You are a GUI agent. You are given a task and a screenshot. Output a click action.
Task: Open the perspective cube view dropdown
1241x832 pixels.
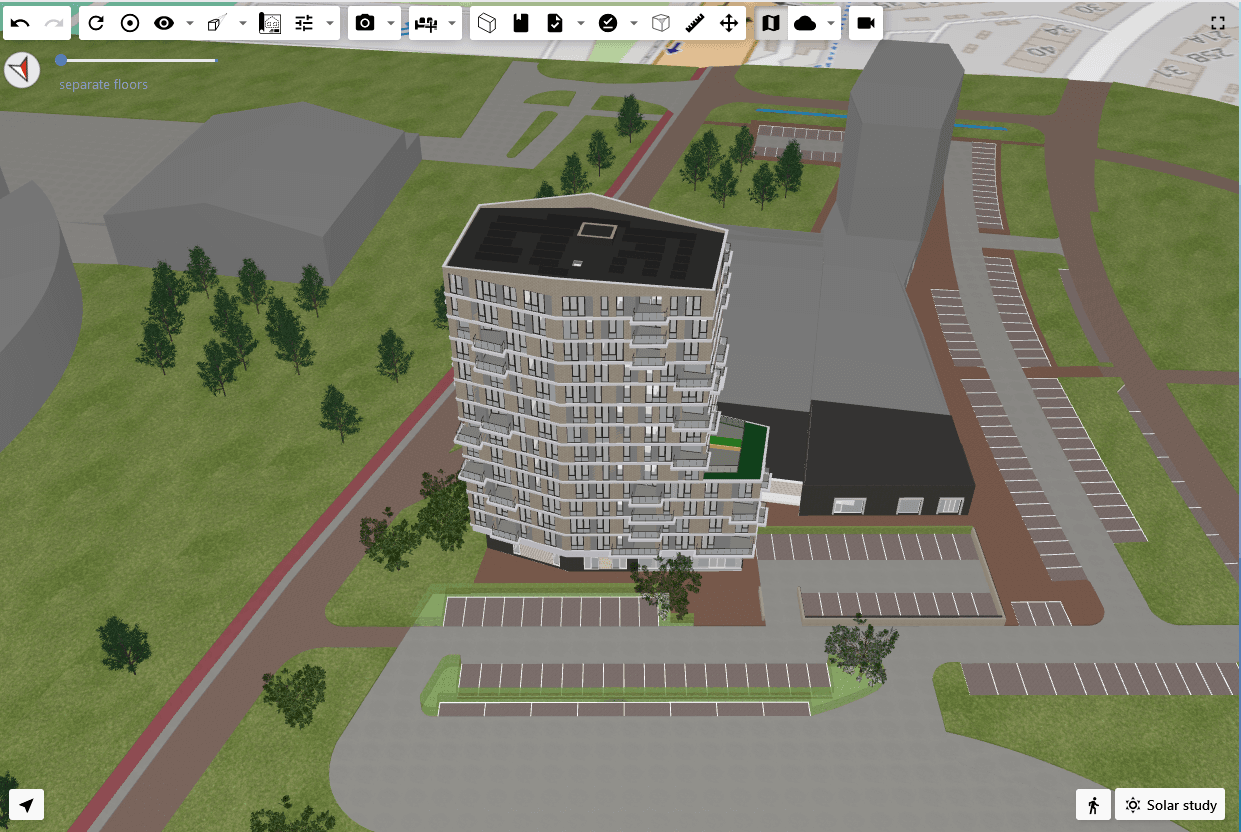pyautogui.click(x=242, y=23)
